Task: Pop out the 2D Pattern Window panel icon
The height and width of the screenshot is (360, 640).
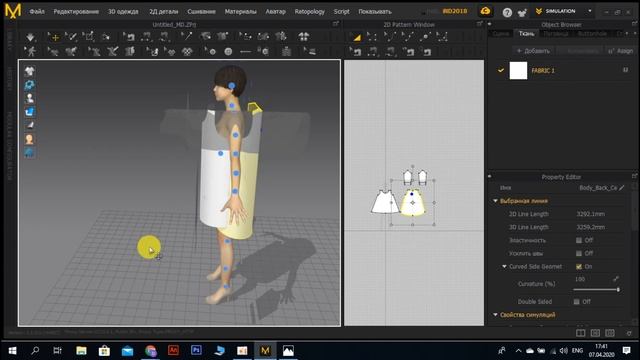Action: point(480,24)
